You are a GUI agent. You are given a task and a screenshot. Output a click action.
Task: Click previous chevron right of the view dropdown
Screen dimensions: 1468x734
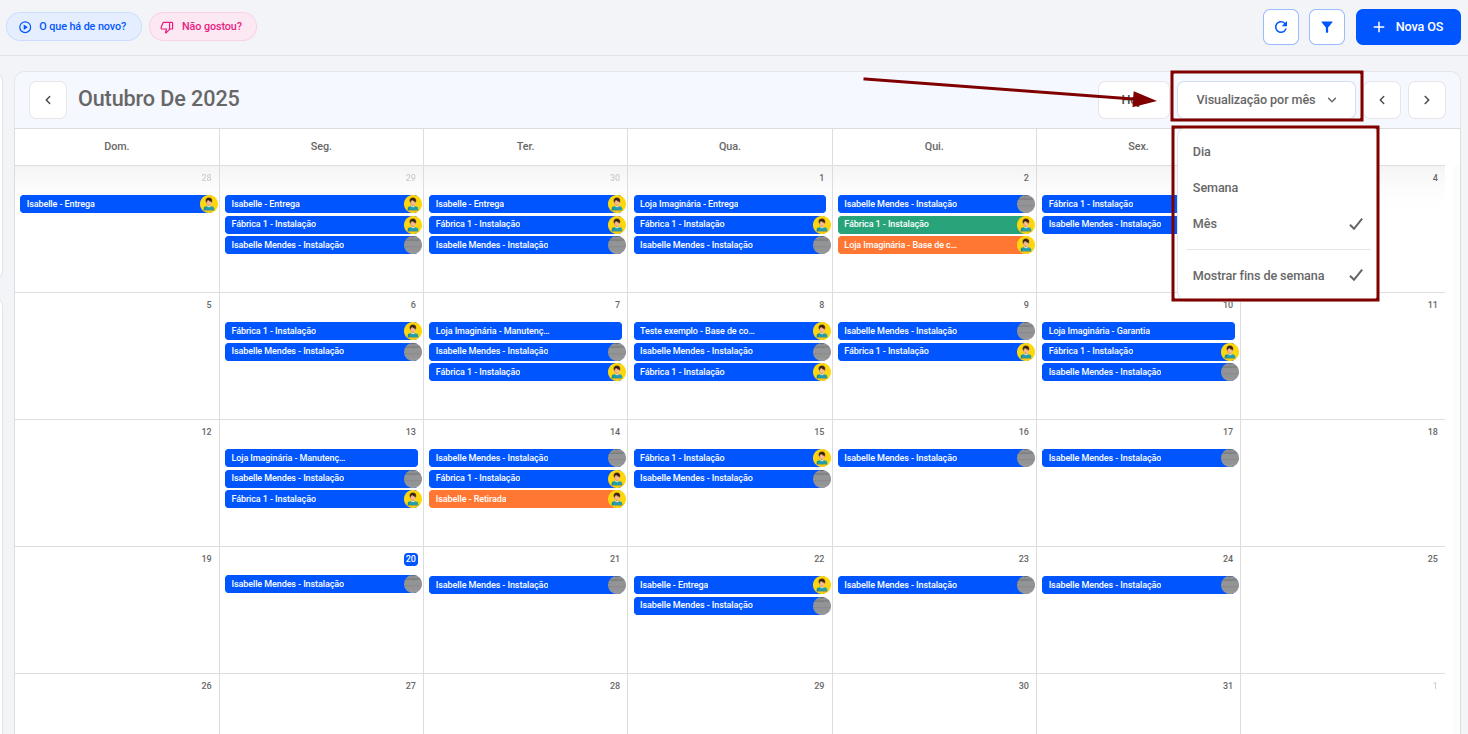tap(1382, 100)
